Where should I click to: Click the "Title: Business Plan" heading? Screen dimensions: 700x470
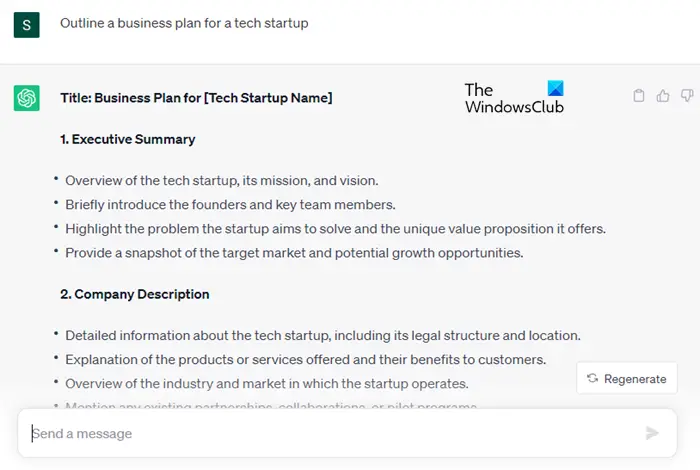coord(196,97)
